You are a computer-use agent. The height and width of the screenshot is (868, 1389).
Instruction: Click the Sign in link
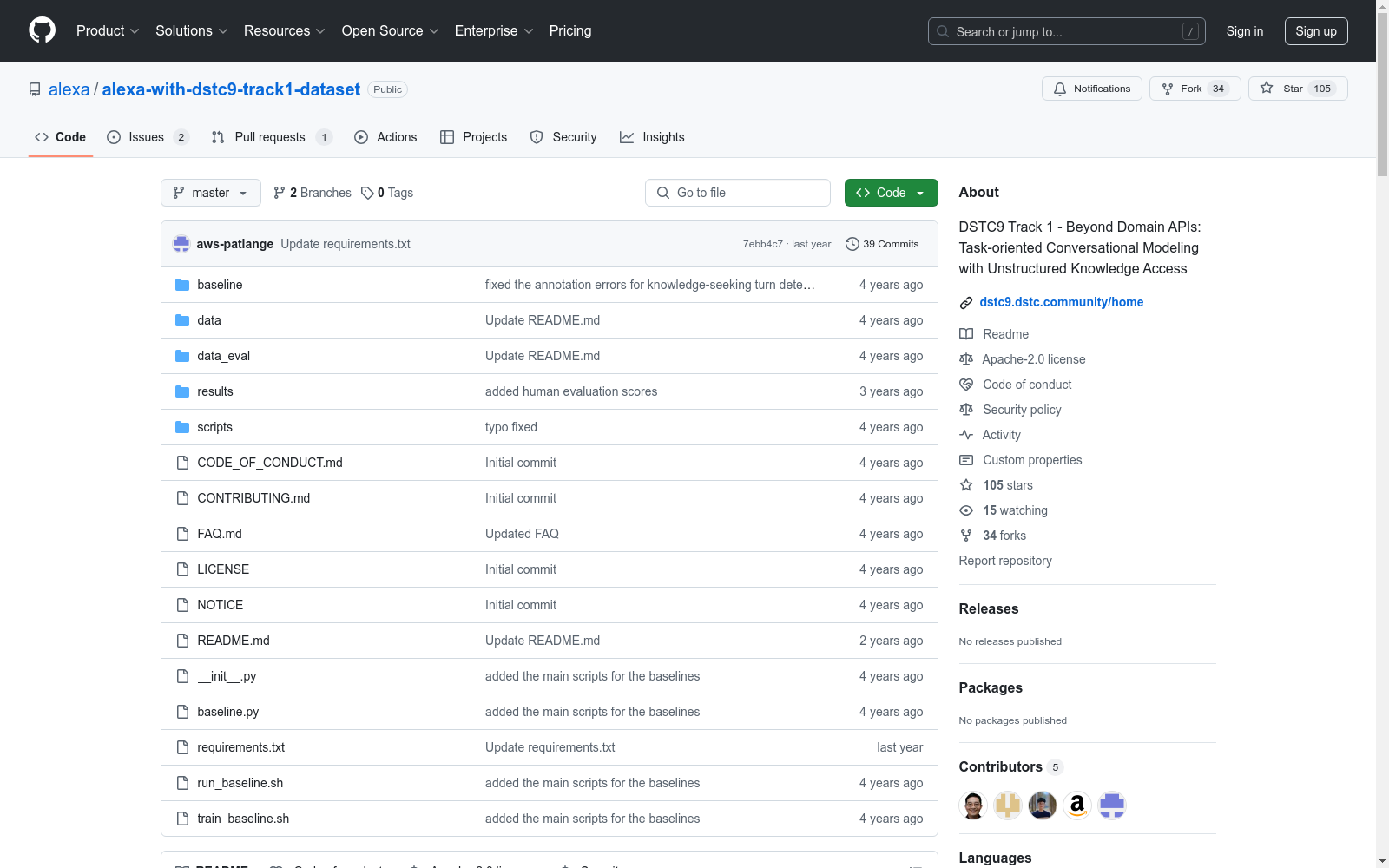tap(1245, 31)
